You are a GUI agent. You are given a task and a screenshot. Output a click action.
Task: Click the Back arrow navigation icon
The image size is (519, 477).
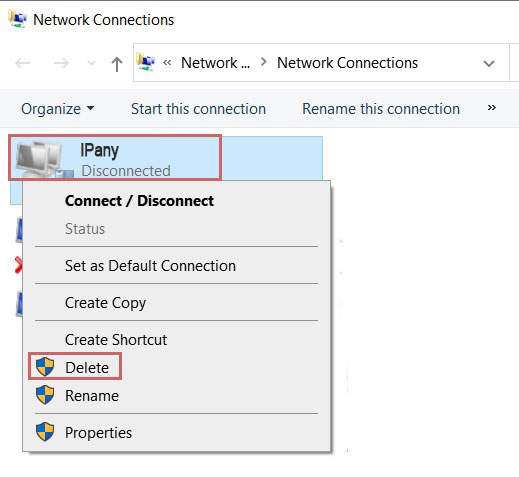23,63
